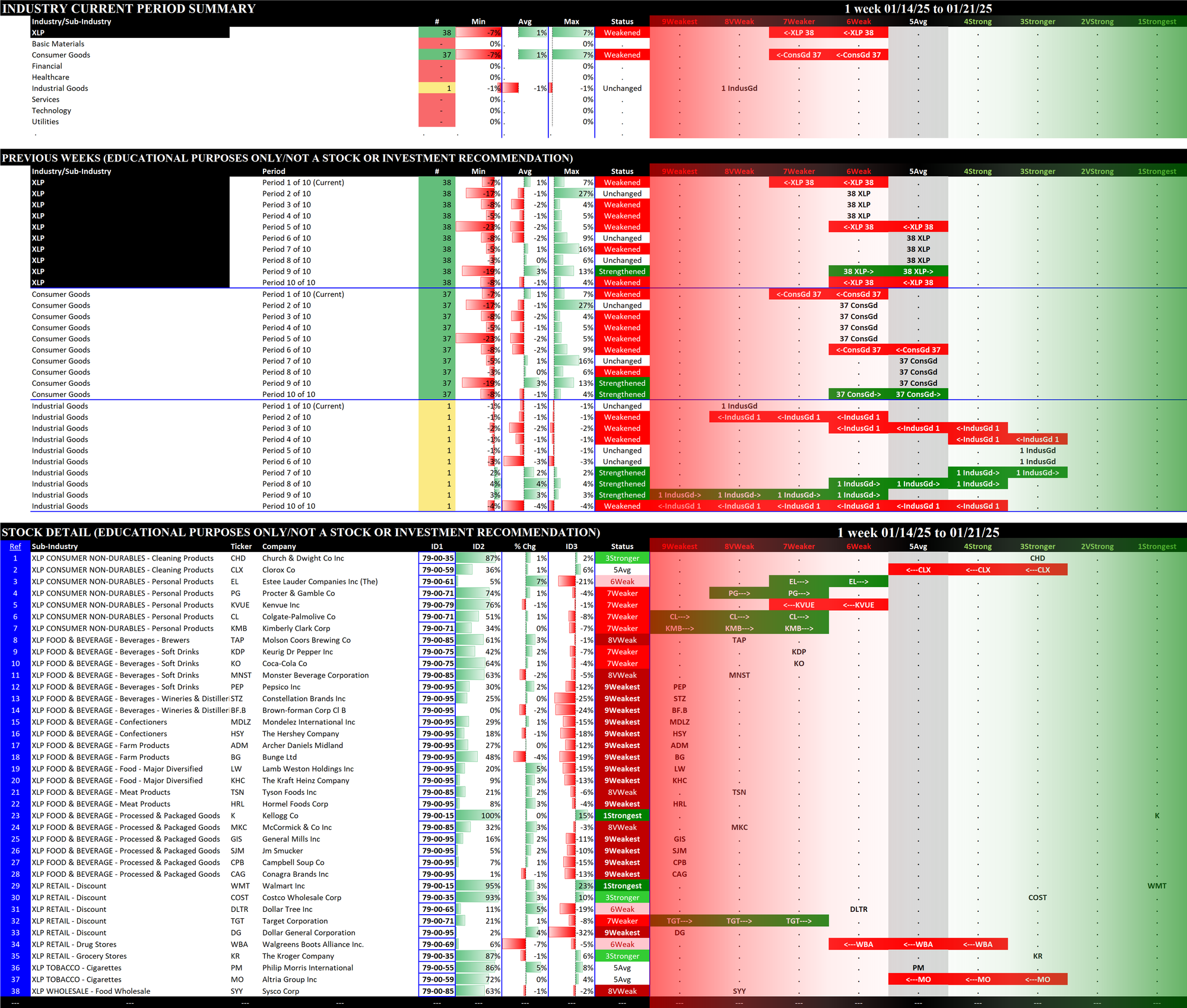
Task: Select the Strengthened status for XLP Period 9
Action: point(622,271)
